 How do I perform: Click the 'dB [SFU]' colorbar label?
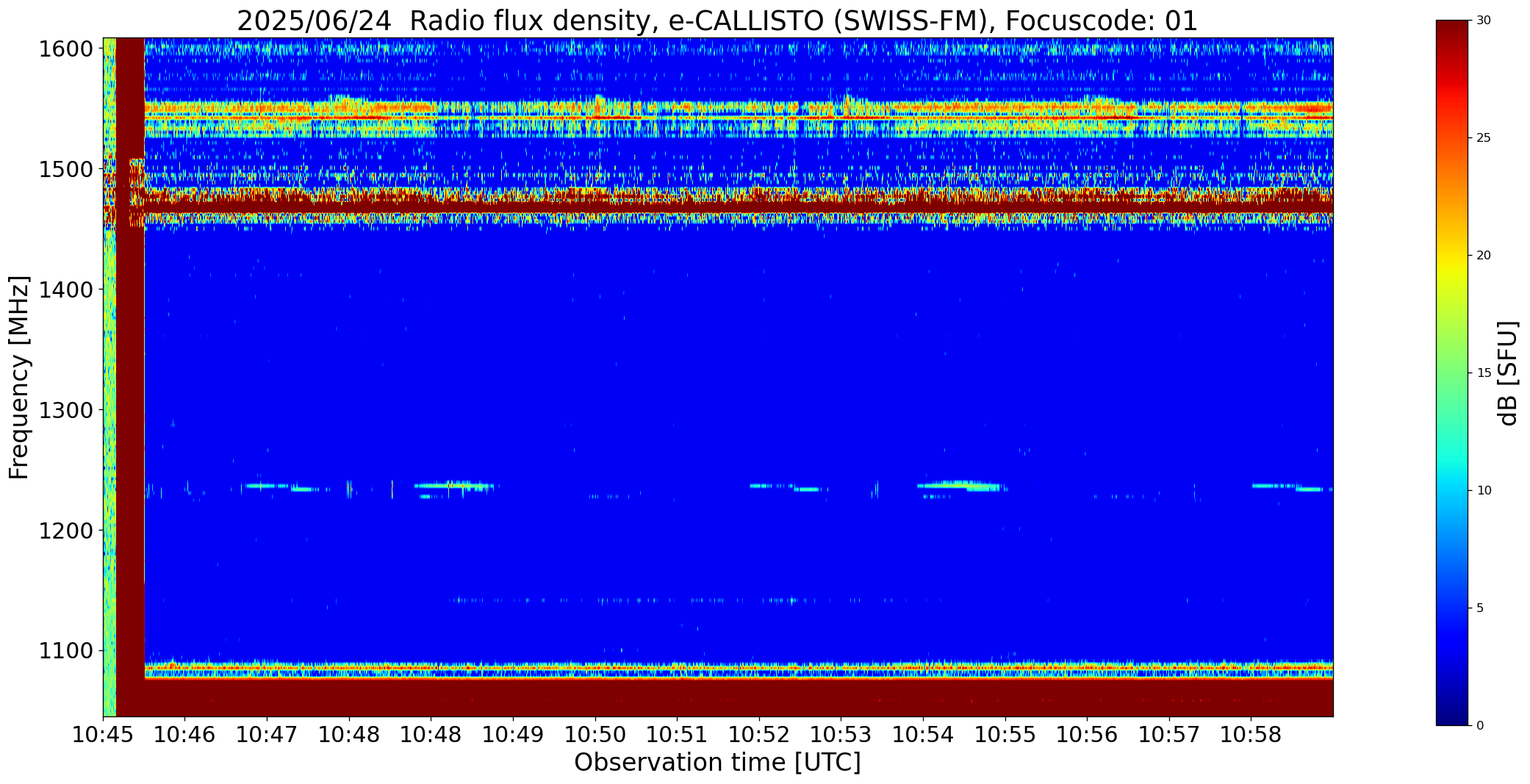1508,373
